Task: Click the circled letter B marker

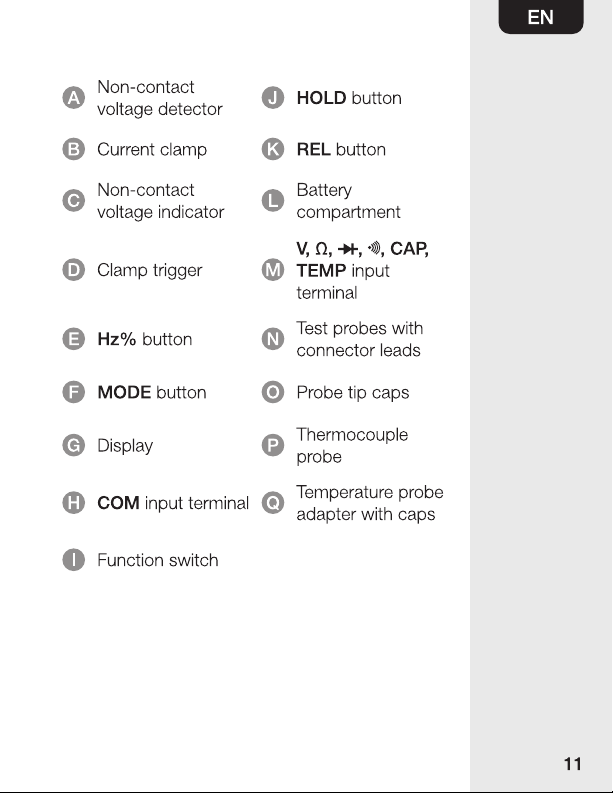Action: (73, 149)
